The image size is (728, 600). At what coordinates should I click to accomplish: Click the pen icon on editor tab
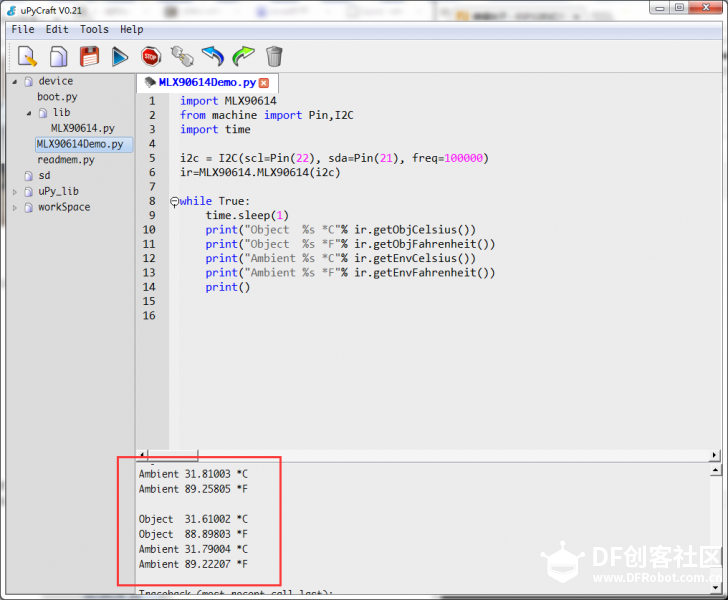(x=150, y=82)
